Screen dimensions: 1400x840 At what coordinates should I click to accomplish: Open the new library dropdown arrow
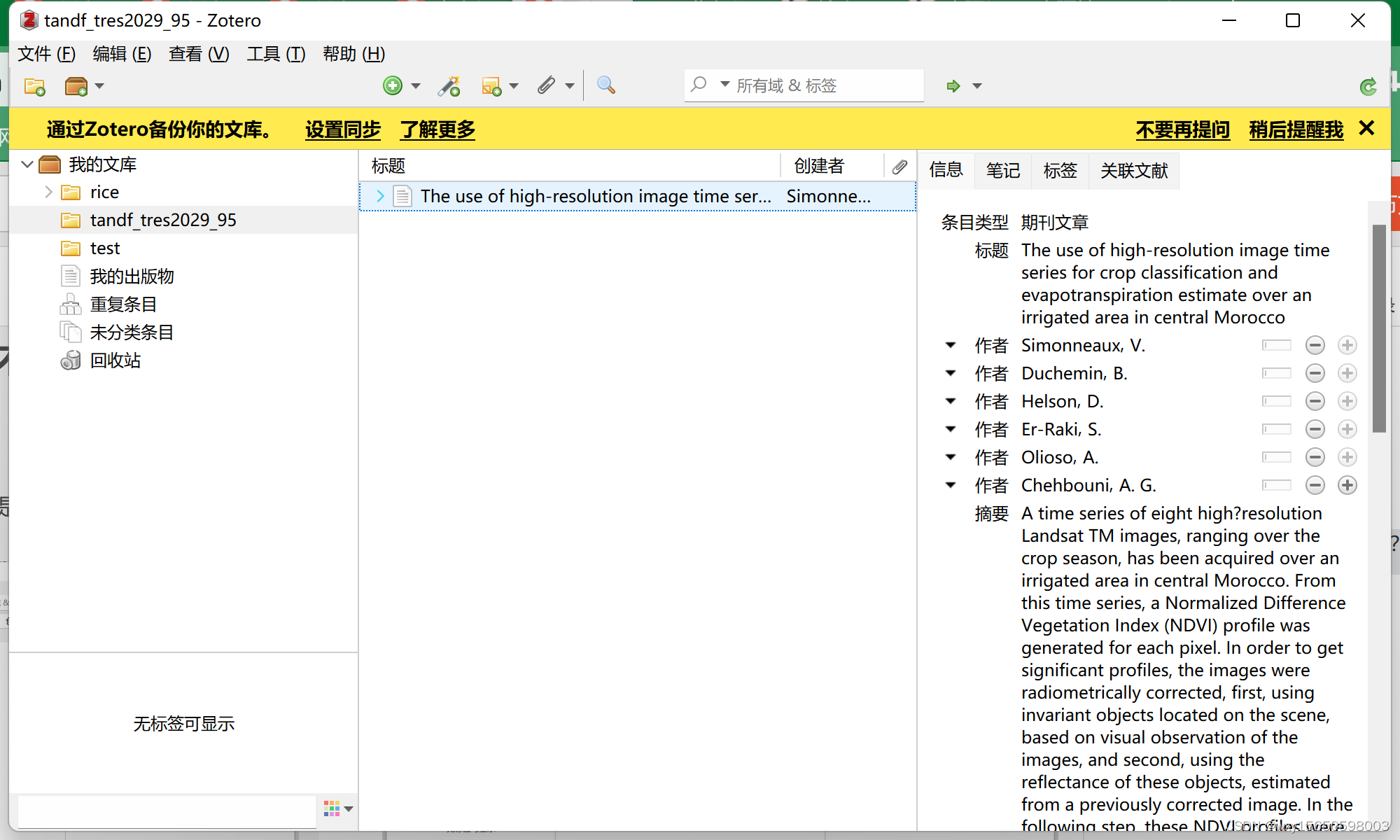[99, 86]
